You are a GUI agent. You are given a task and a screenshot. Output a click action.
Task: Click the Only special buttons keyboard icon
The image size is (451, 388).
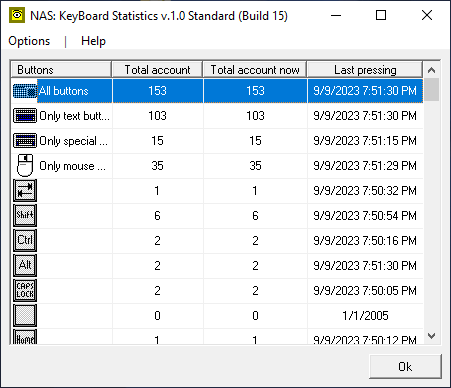[25, 141]
